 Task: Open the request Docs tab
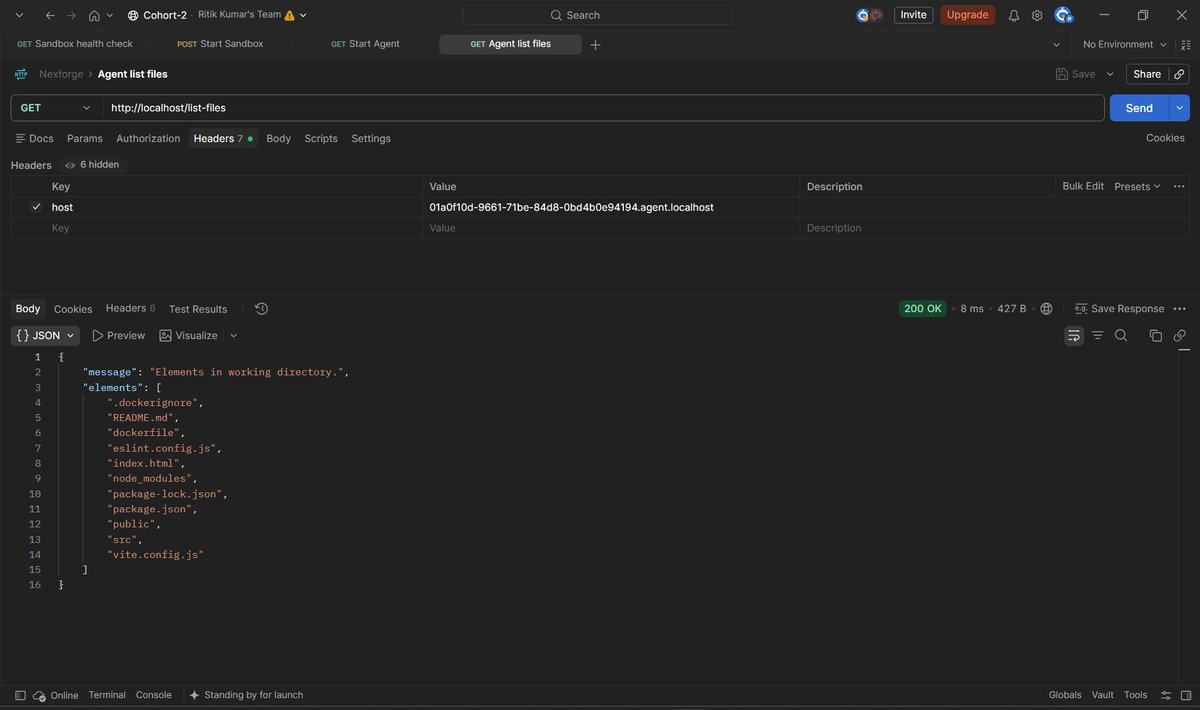35,139
